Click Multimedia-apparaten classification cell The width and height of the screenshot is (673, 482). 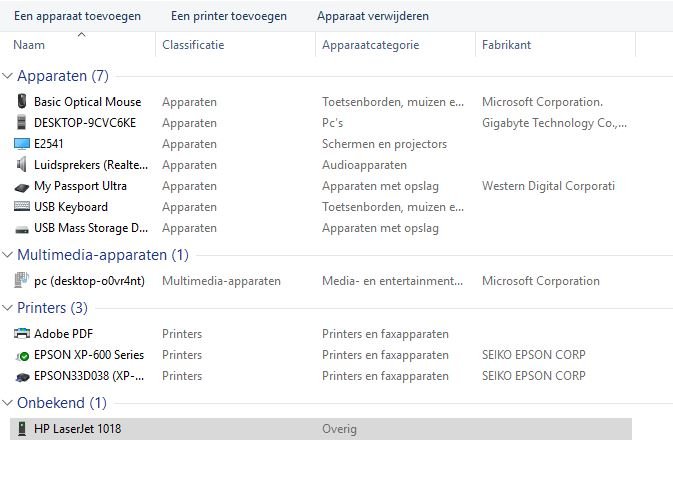221,281
